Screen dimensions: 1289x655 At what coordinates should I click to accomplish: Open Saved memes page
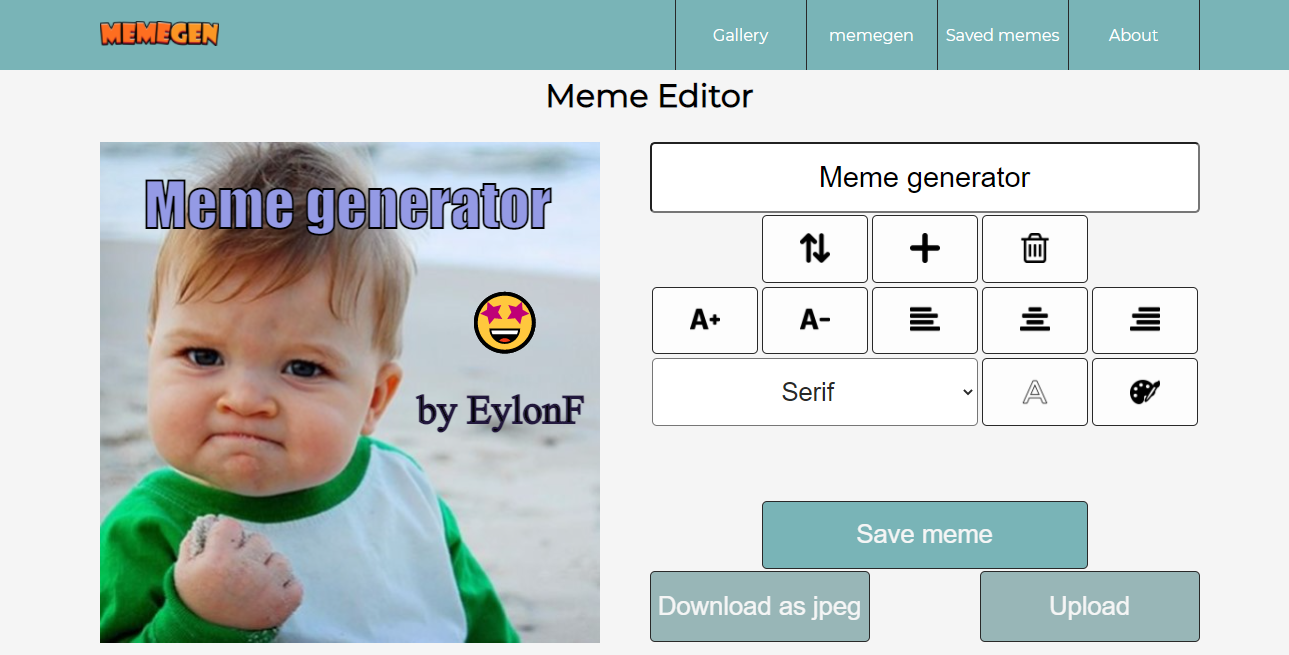click(x=1003, y=35)
